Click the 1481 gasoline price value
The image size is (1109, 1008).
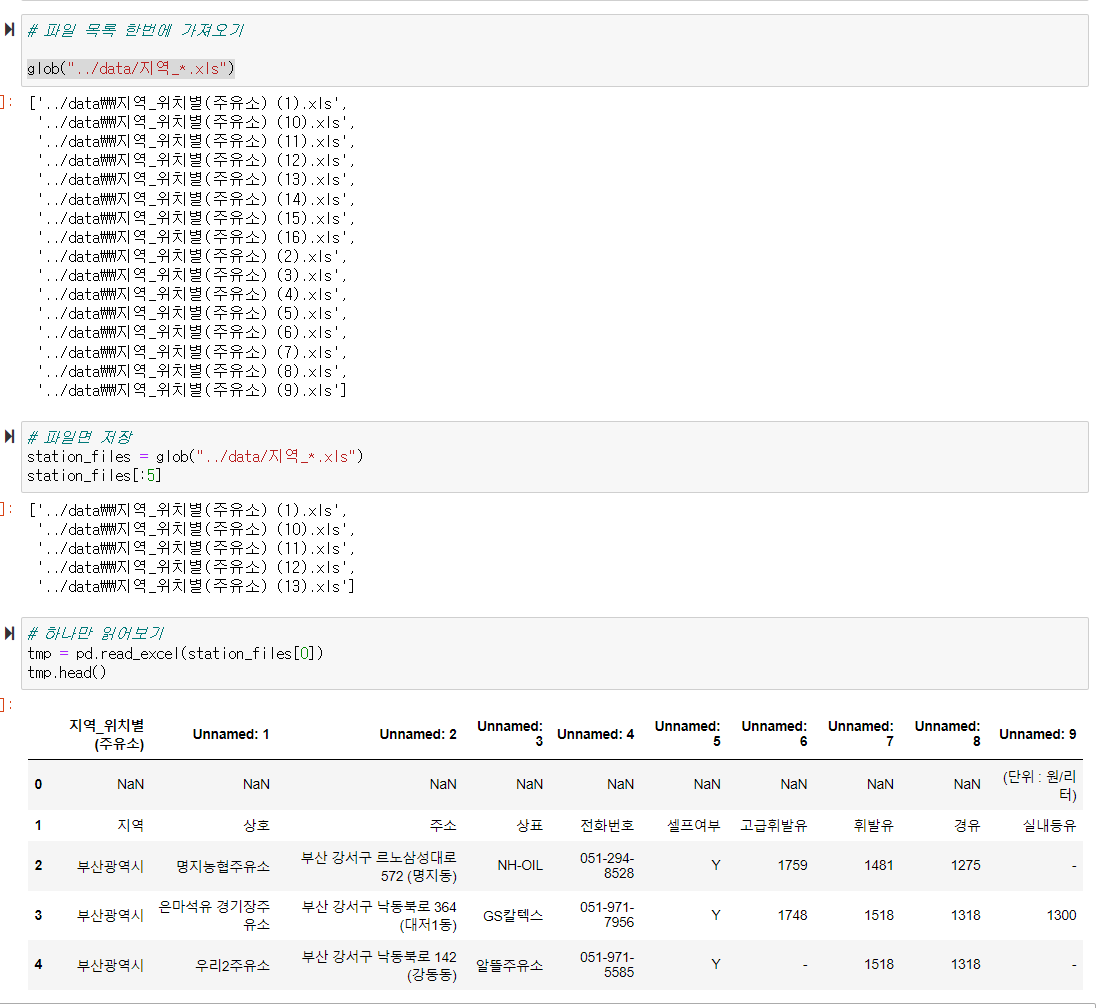coord(878,865)
